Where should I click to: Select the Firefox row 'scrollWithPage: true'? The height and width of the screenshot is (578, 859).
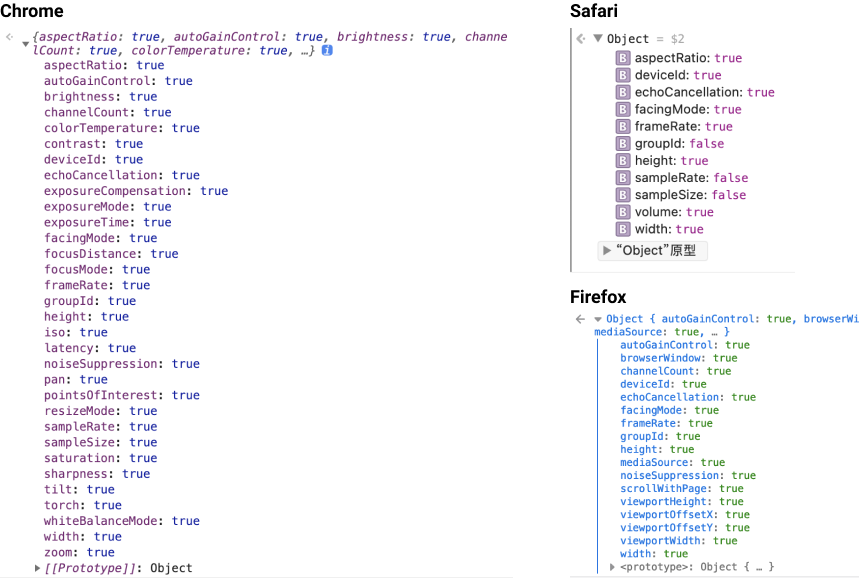tap(682, 489)
